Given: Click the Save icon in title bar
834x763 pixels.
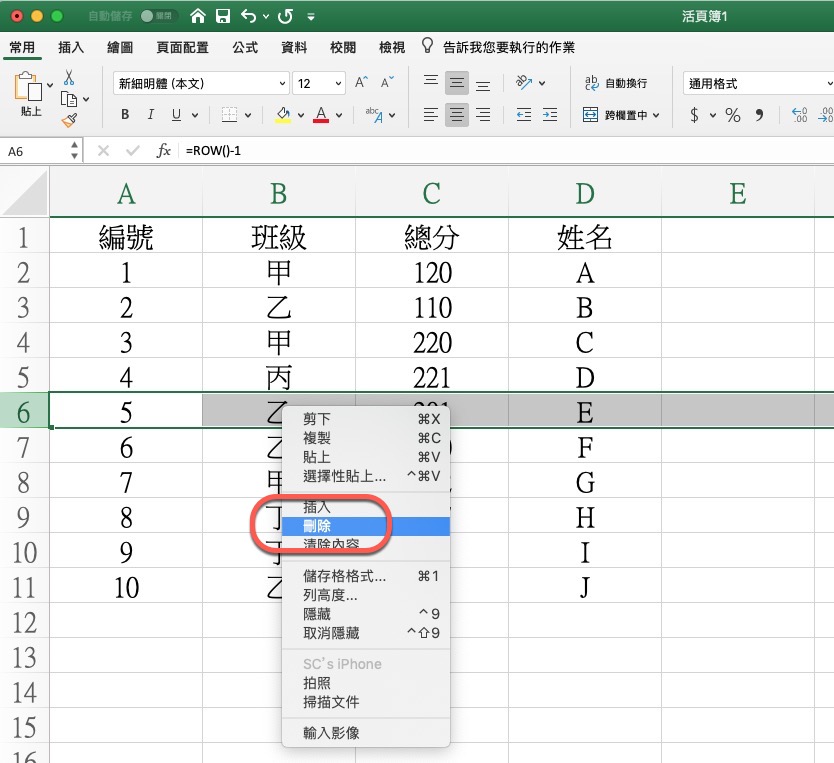Looking at the screenshot, I should tap(223, 17).
